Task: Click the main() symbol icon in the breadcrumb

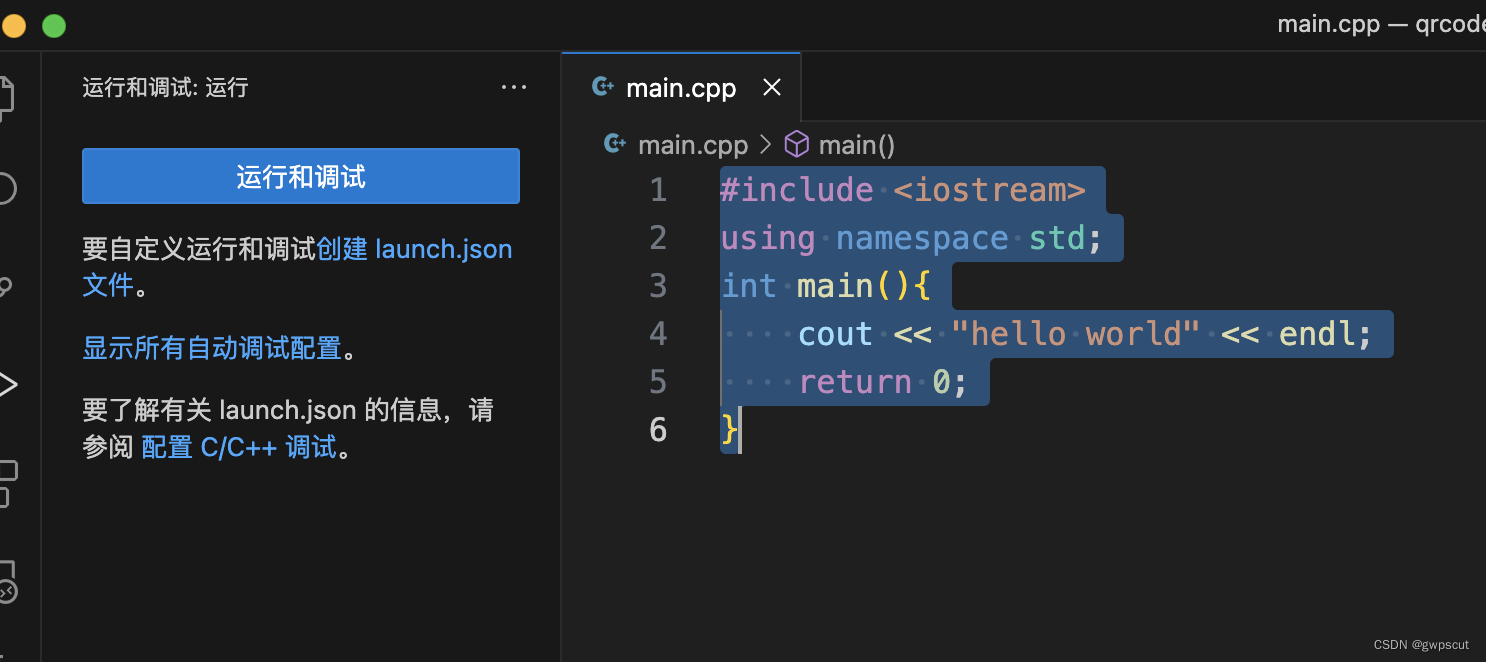Action: (797, 144)
